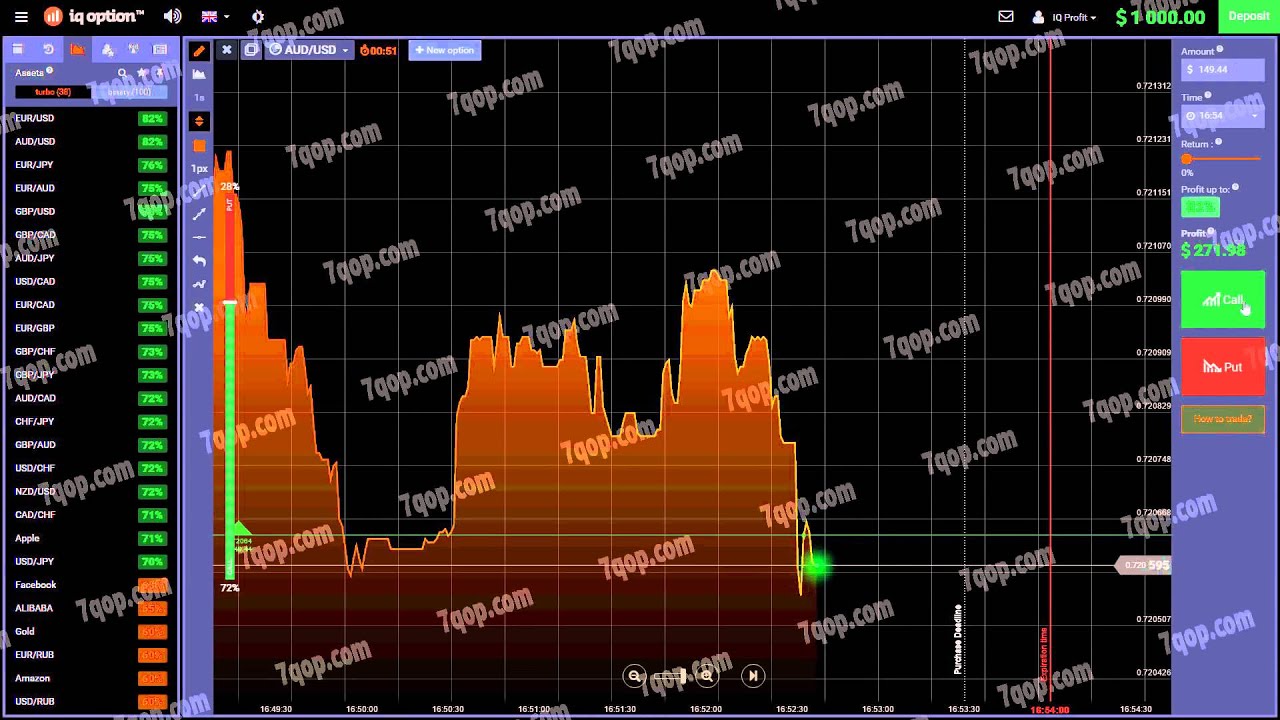This screenshot has height=720, width=1280.
Task: Click the IQ Option logo
Action: pos(94,16)
